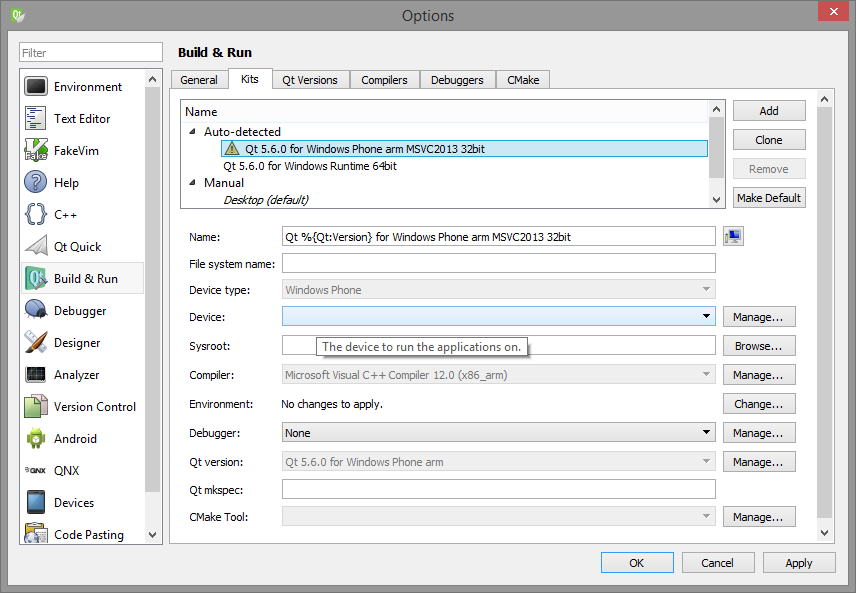856x593 pixels.
Task: Select the Debugger category icon
Action: [37, 311]
